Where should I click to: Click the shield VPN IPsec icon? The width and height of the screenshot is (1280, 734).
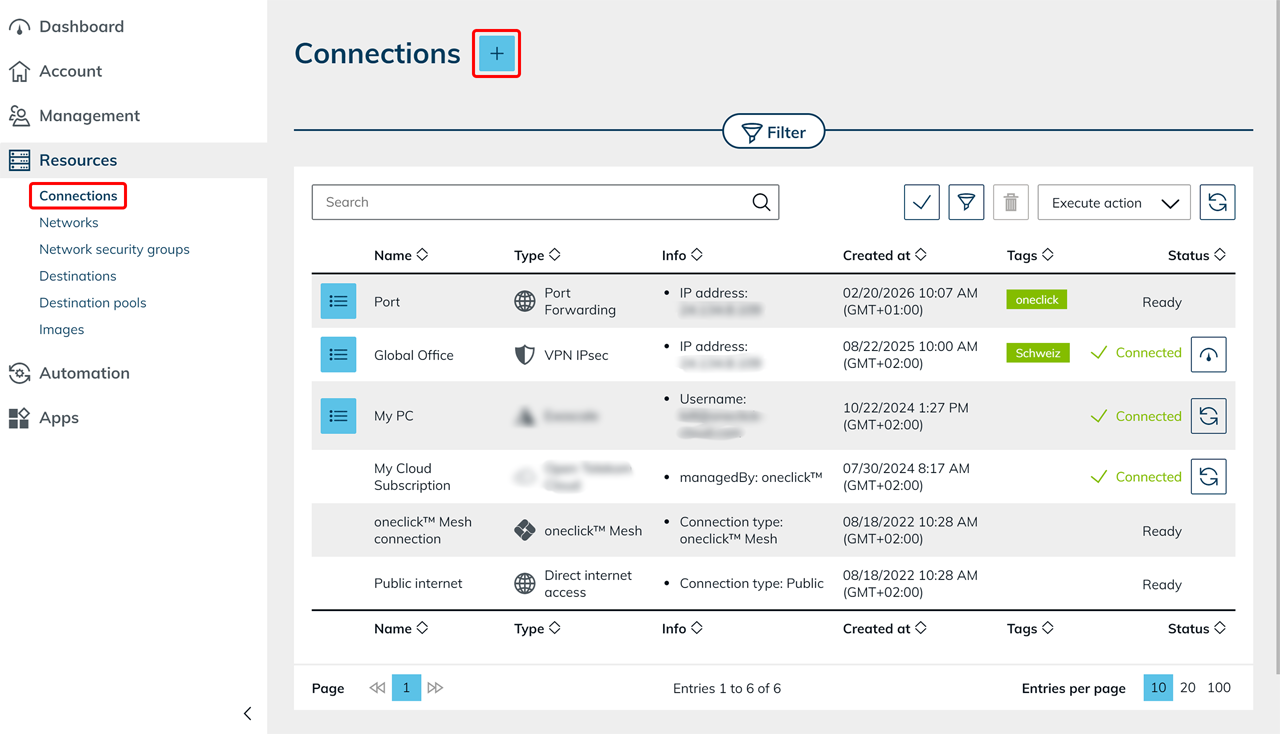(525, 355)
